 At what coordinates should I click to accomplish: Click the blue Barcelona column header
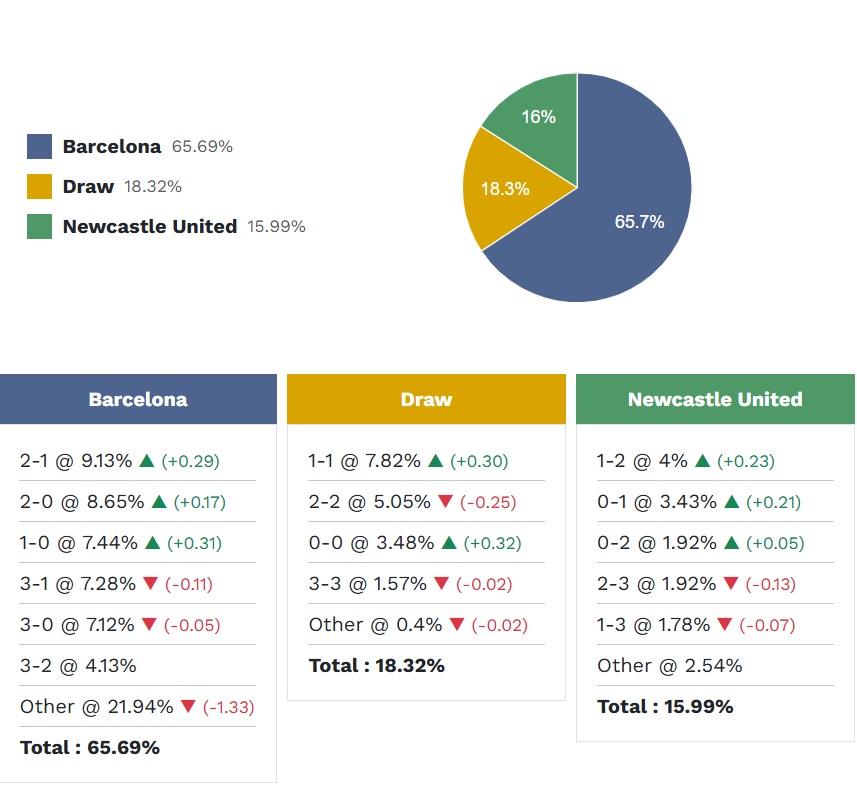click(138, 399)
